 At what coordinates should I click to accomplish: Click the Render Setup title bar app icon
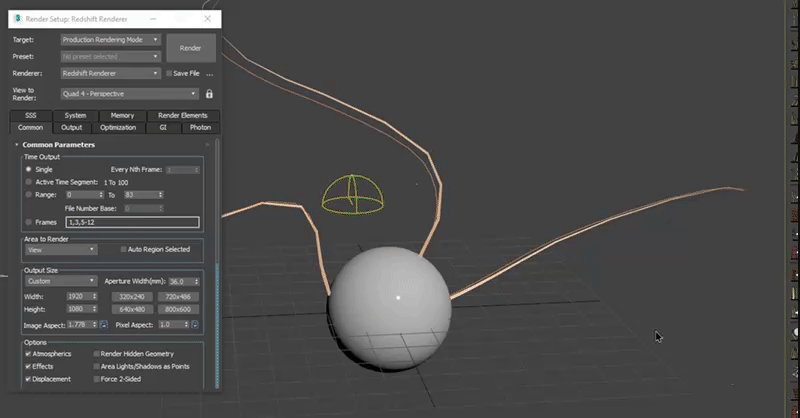18,19
